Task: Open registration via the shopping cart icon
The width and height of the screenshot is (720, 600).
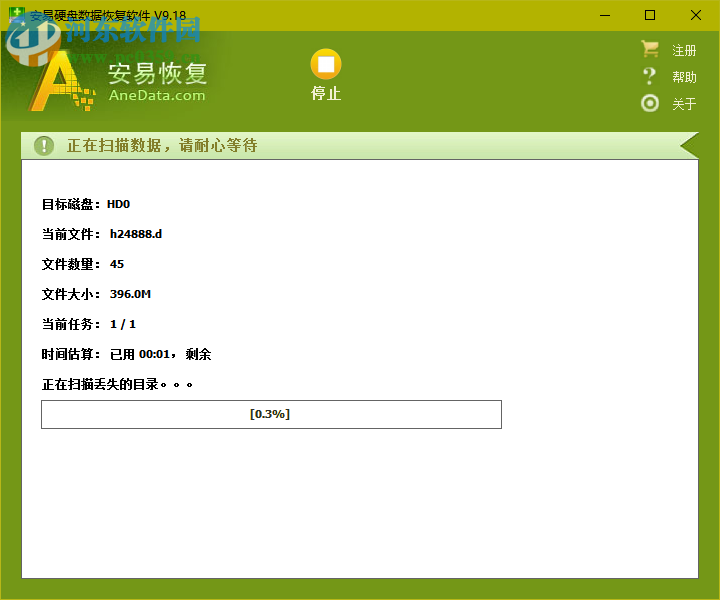Action: point(650,49)
